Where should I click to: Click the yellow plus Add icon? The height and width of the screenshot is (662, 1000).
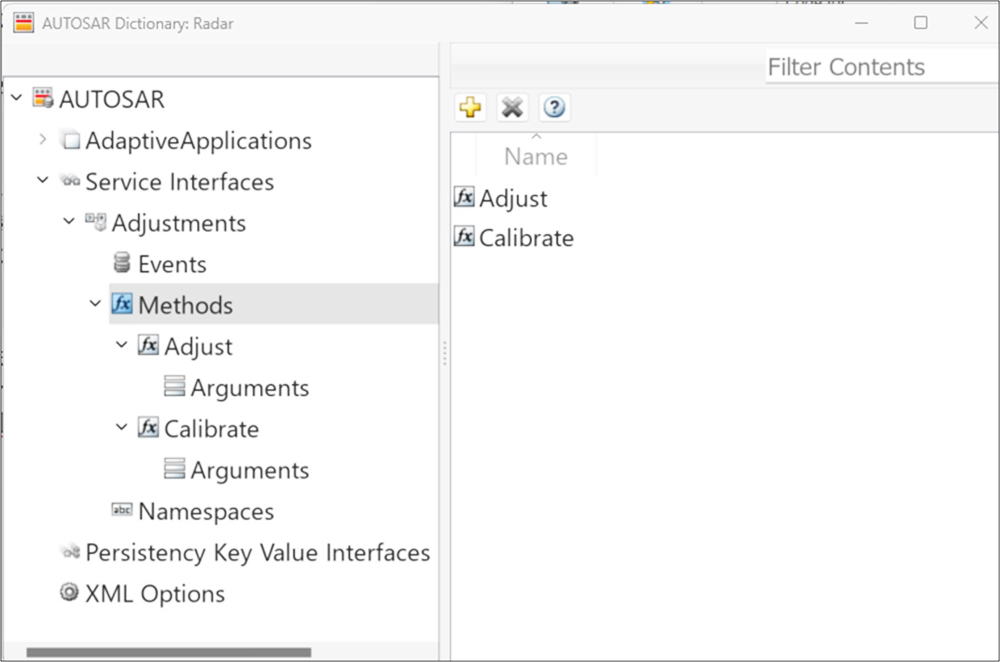coord(471,107)
